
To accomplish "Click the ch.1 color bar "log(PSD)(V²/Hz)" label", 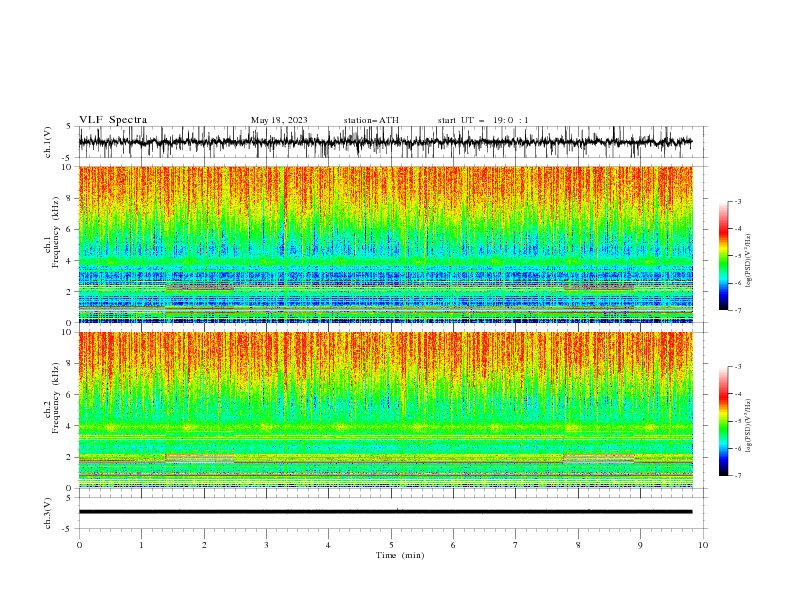I will 749,261.
